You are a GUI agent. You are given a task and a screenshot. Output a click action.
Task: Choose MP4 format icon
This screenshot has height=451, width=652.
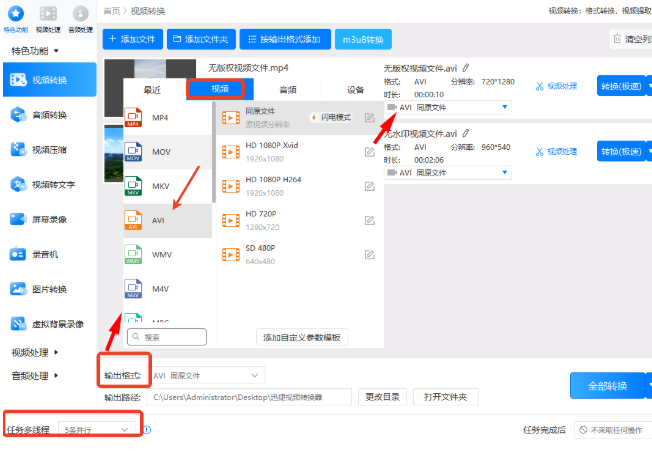coord(133,118)
